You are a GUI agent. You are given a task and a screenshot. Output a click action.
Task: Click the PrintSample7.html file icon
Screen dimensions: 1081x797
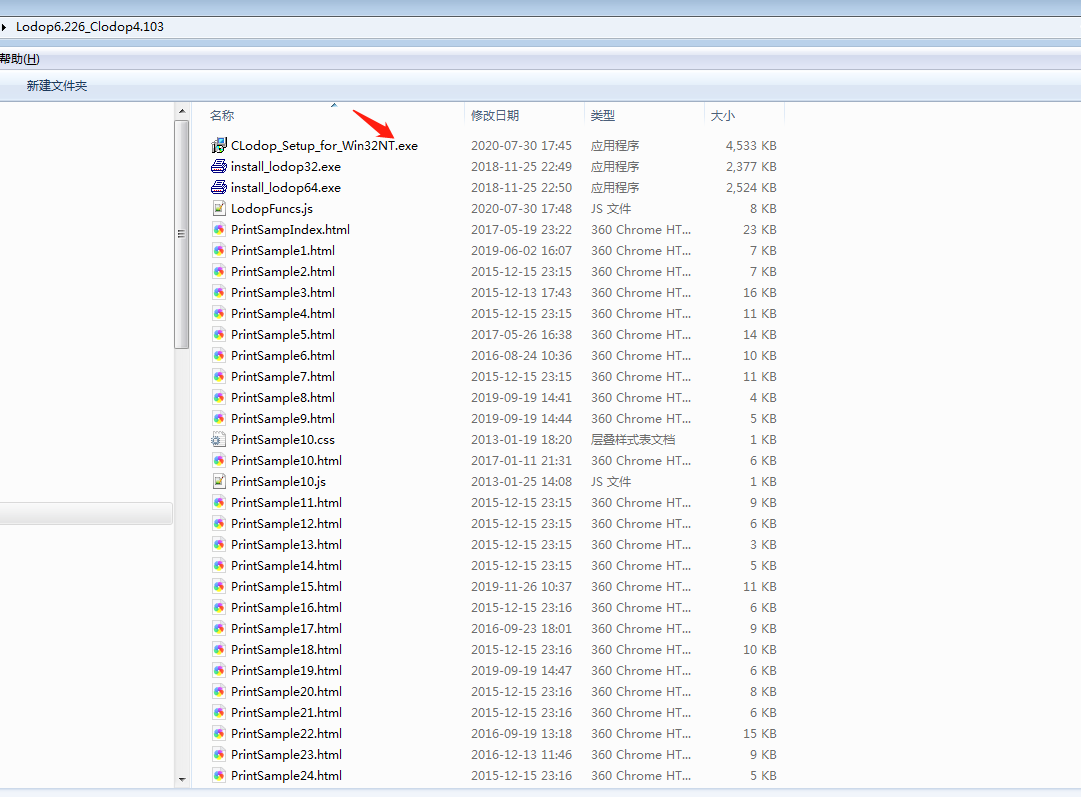tap(219, 376)
